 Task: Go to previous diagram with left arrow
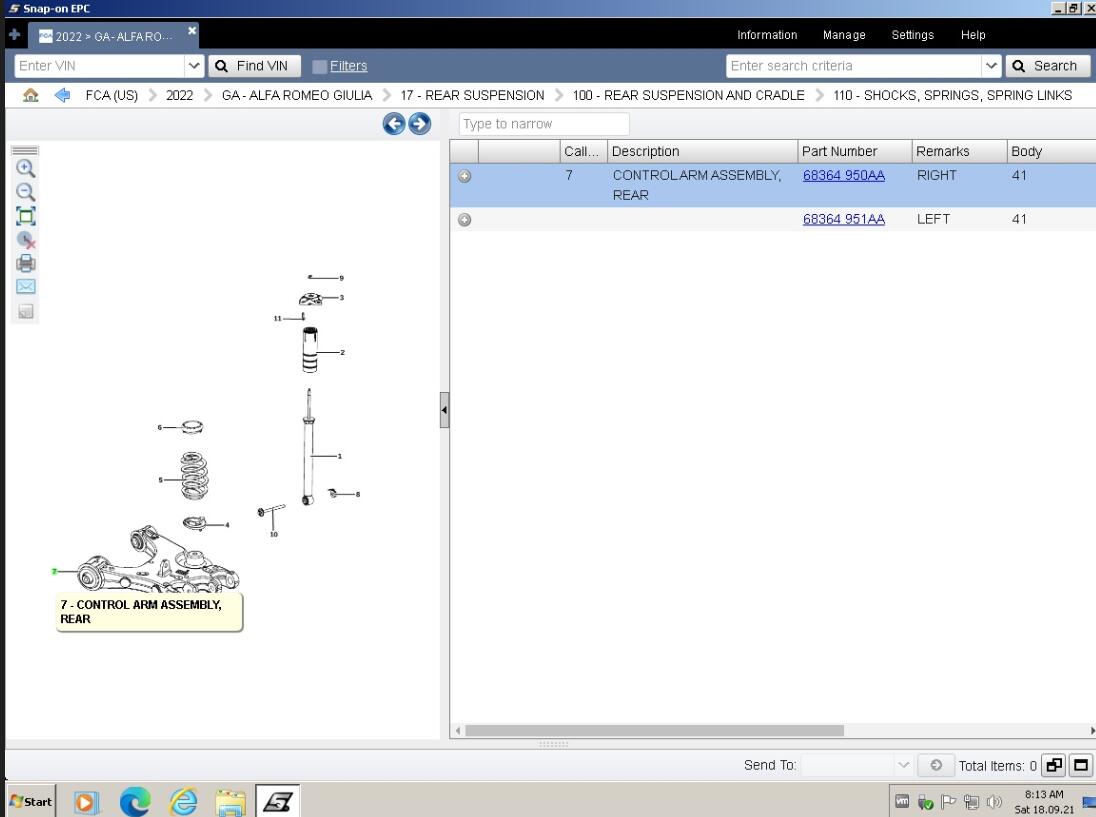click(x=394, y=124)
